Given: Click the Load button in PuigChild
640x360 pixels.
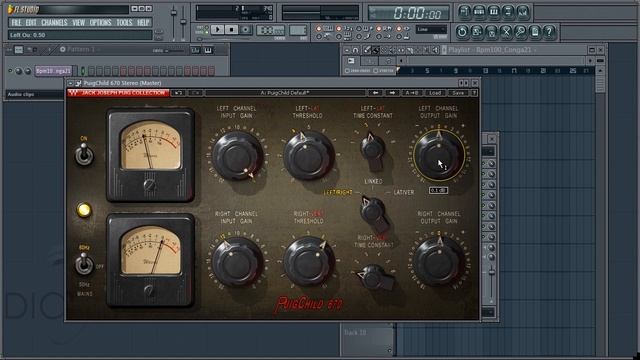Looking at the screenshot, I should coord(435,93).
